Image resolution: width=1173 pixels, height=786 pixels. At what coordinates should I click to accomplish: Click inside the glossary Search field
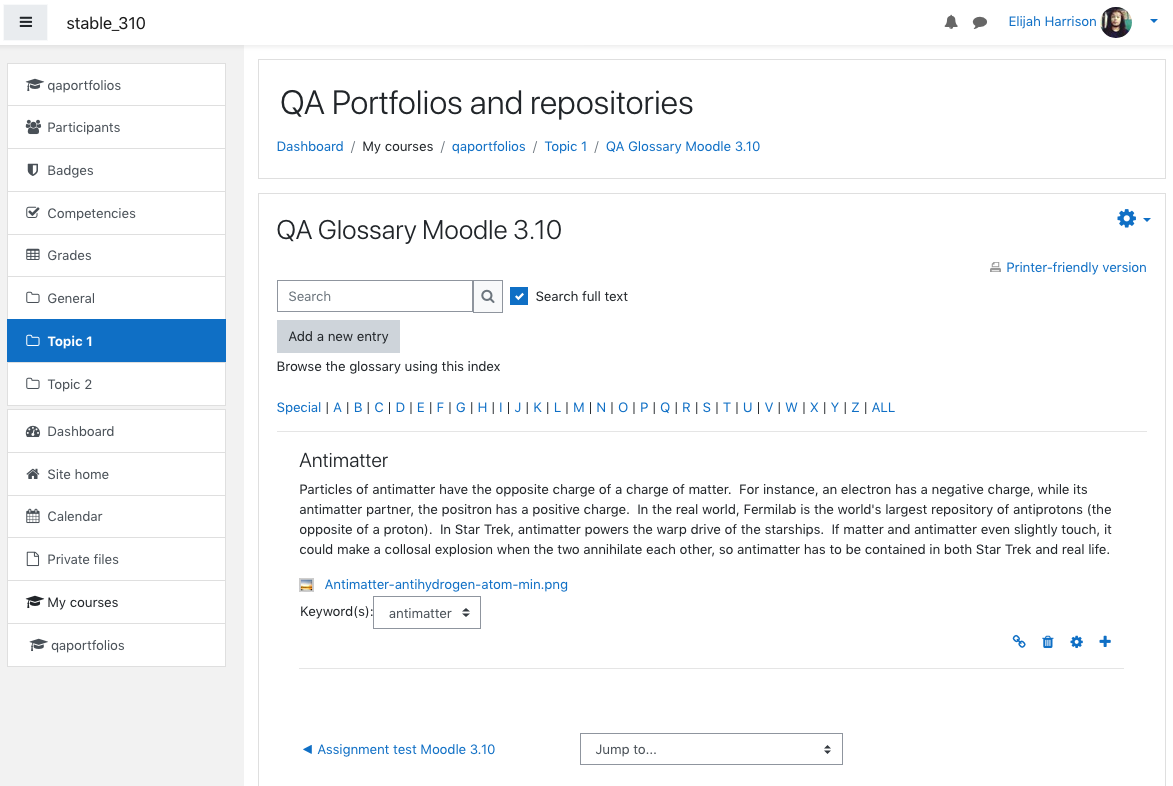[x=375, y=296]
